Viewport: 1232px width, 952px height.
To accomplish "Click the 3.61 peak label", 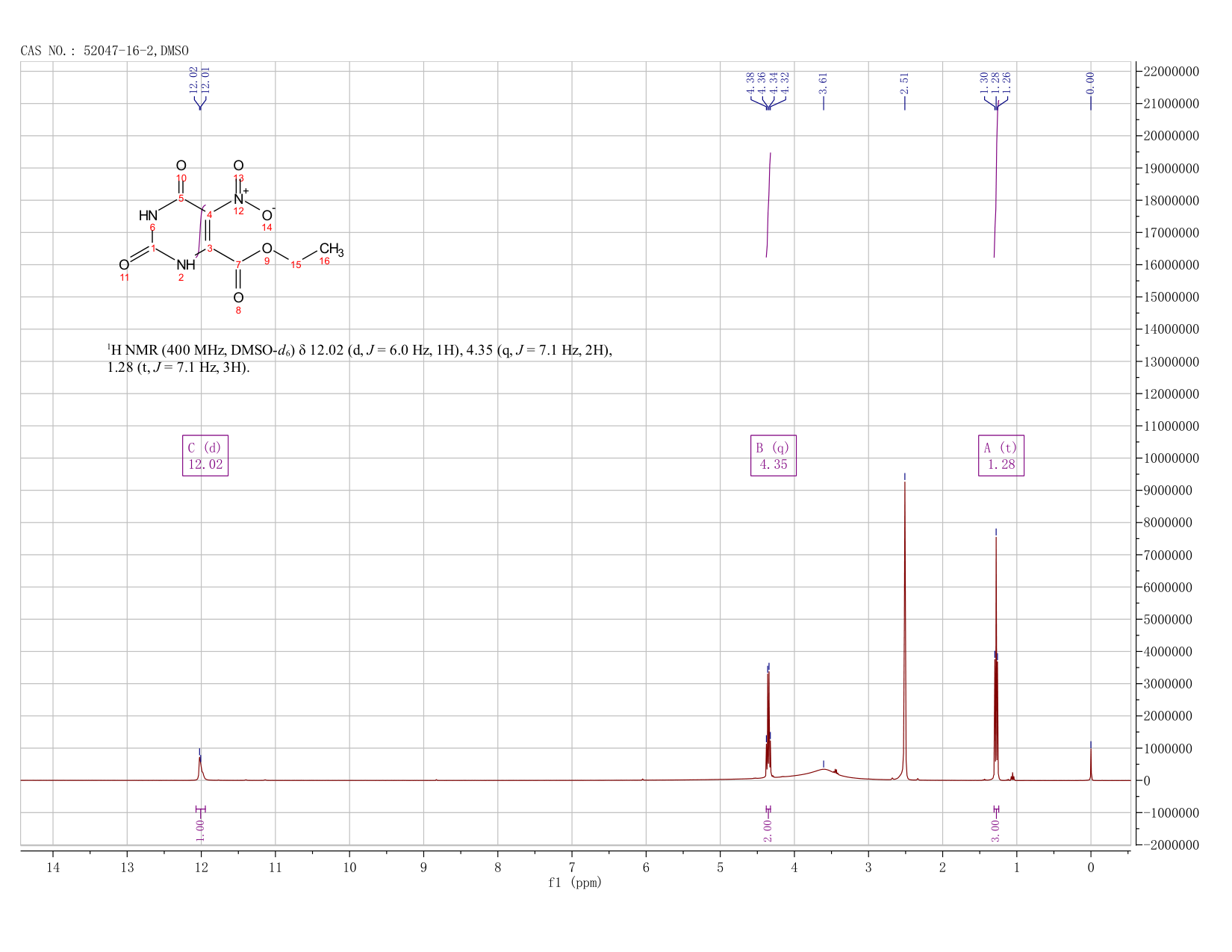I will tap(824, 82).
